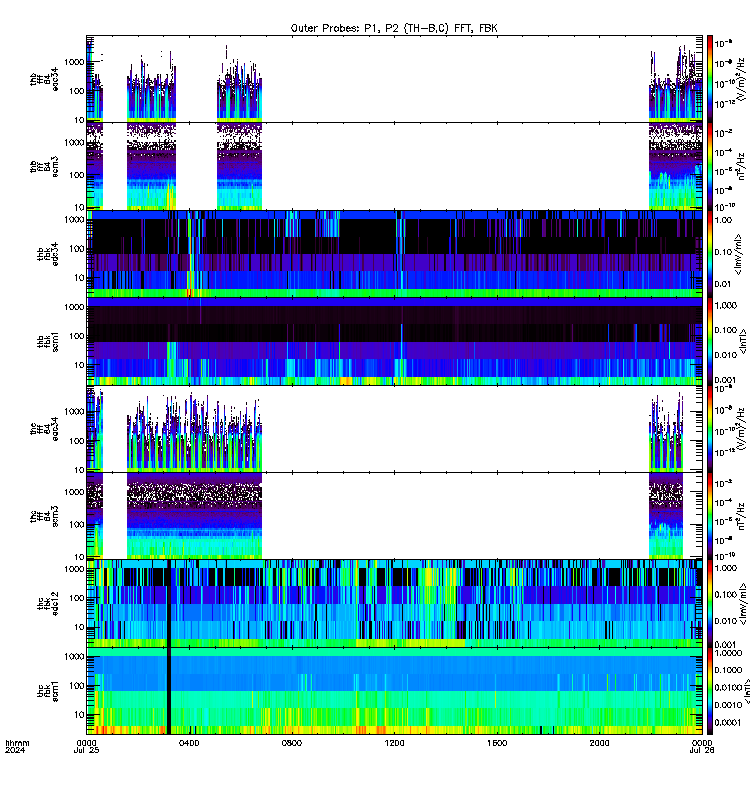Click the '10' frequency tick of thb fbk edc34 panel

point(80,278)
